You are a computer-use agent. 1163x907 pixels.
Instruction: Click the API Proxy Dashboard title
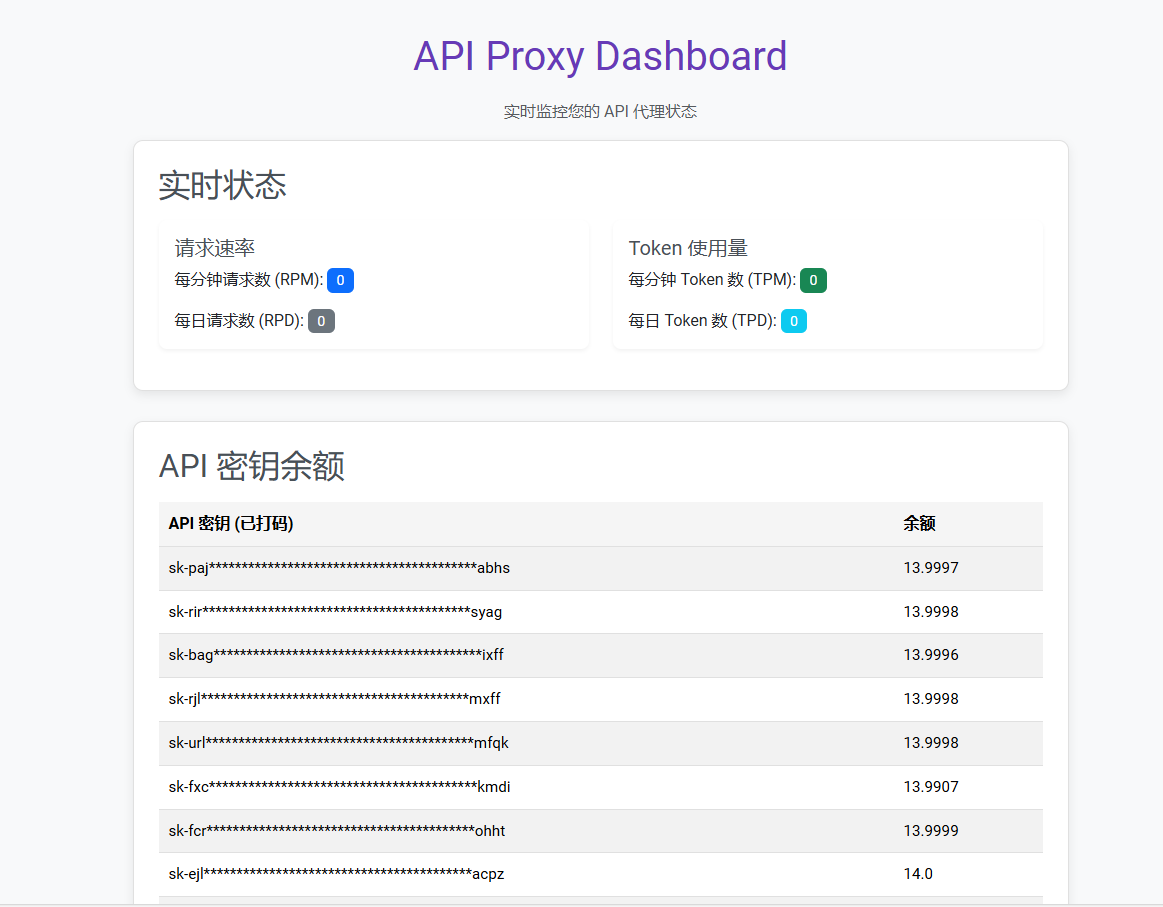600,56
